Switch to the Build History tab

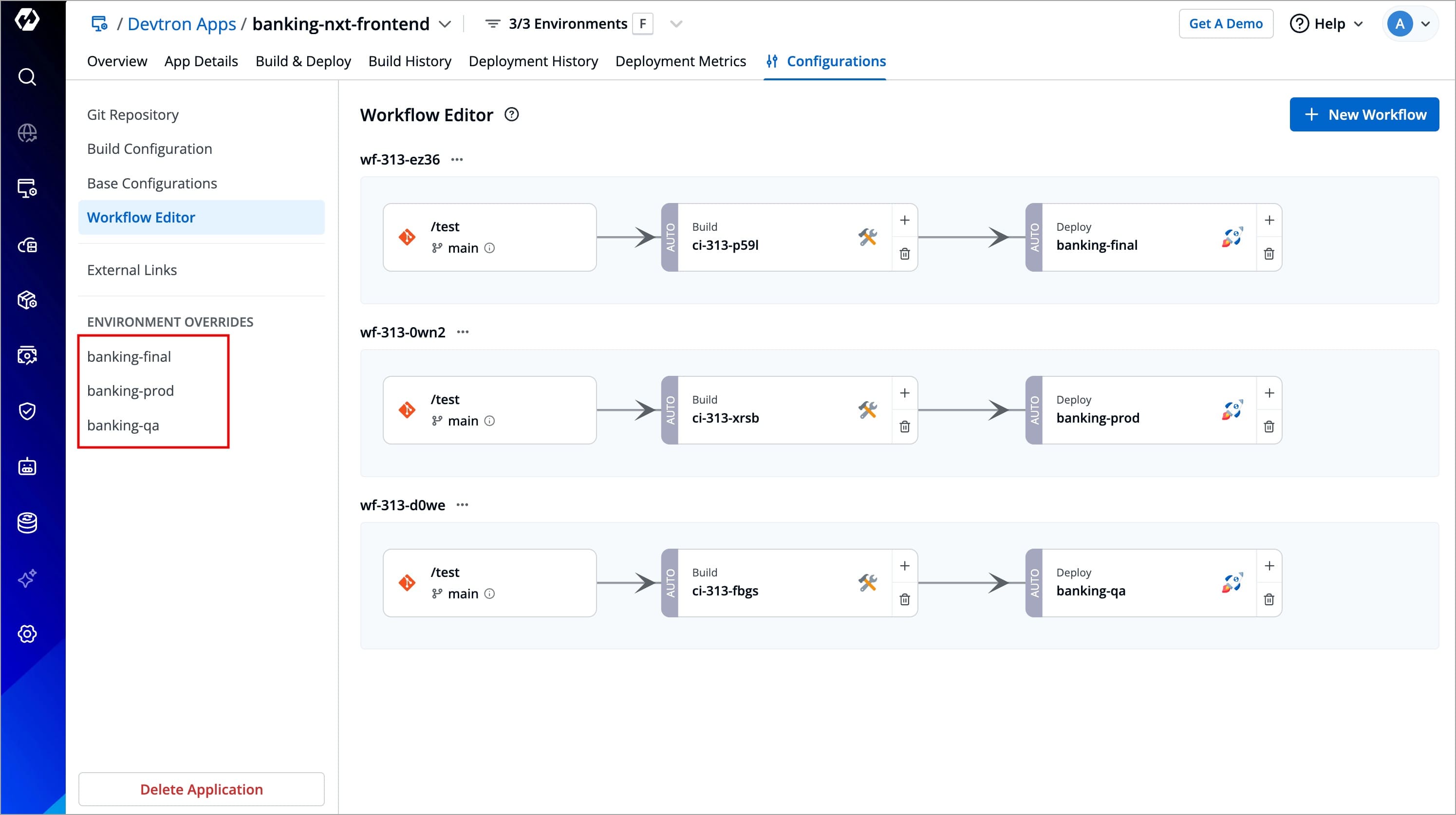coord(409,61)
